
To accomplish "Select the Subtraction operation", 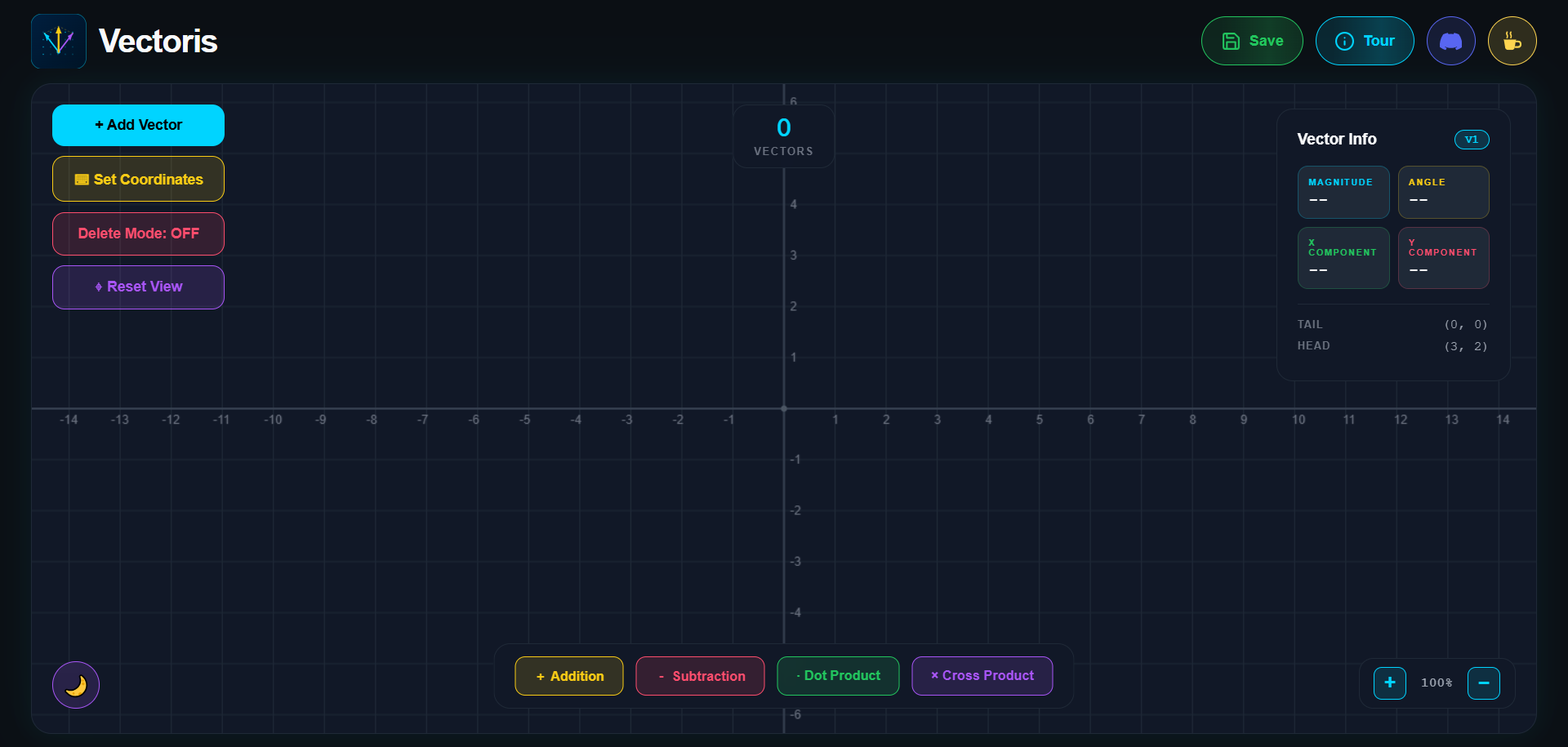I will click(700, 676).
